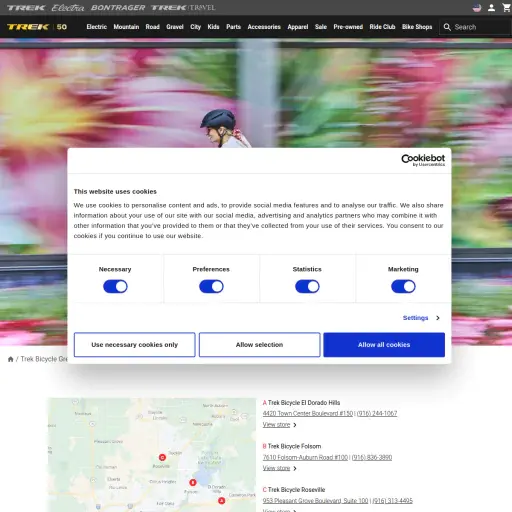Go to the Trek logo homepage
The width and height of the screenshot is (512, 512).
coord(28,27)
